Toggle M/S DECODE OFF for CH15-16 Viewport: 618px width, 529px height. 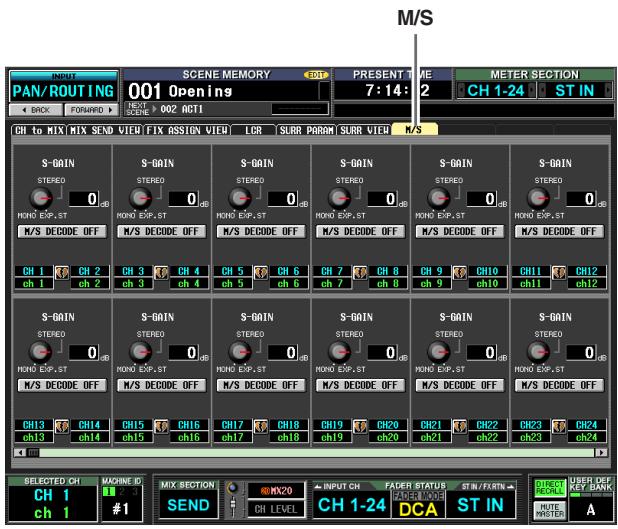(x=161, y=385)
